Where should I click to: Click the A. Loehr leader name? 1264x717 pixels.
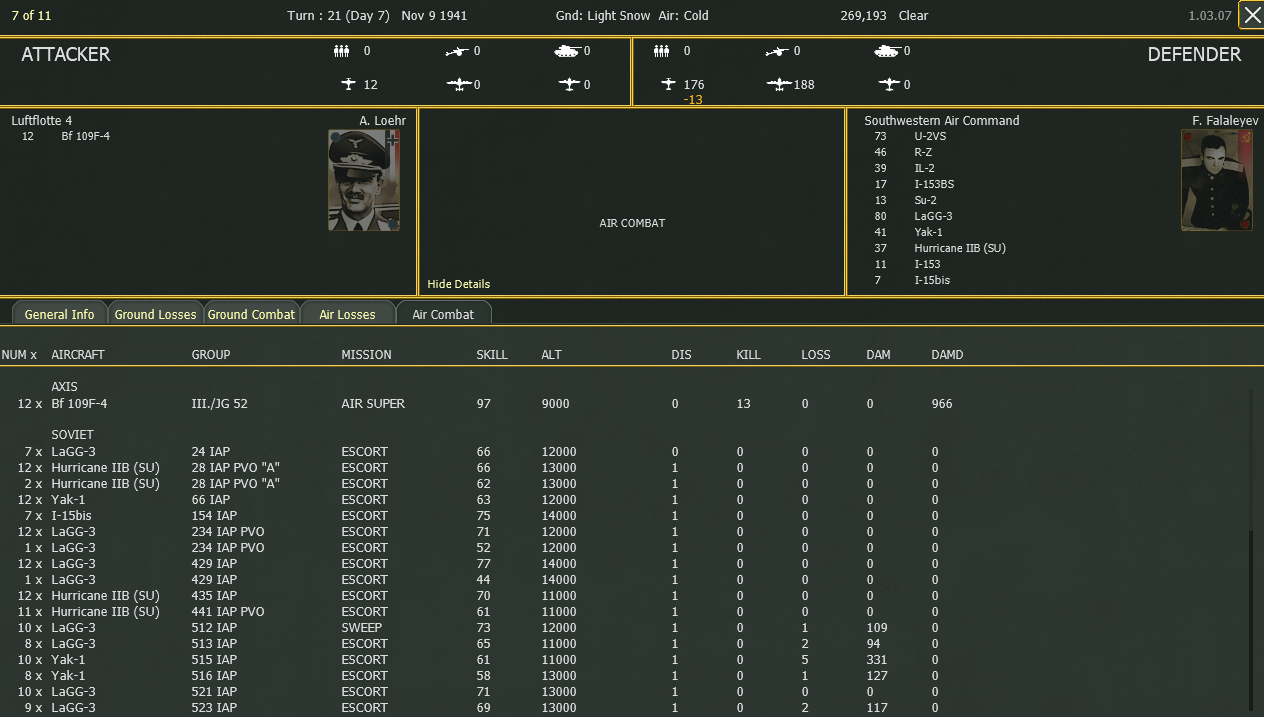pos(382,121)
